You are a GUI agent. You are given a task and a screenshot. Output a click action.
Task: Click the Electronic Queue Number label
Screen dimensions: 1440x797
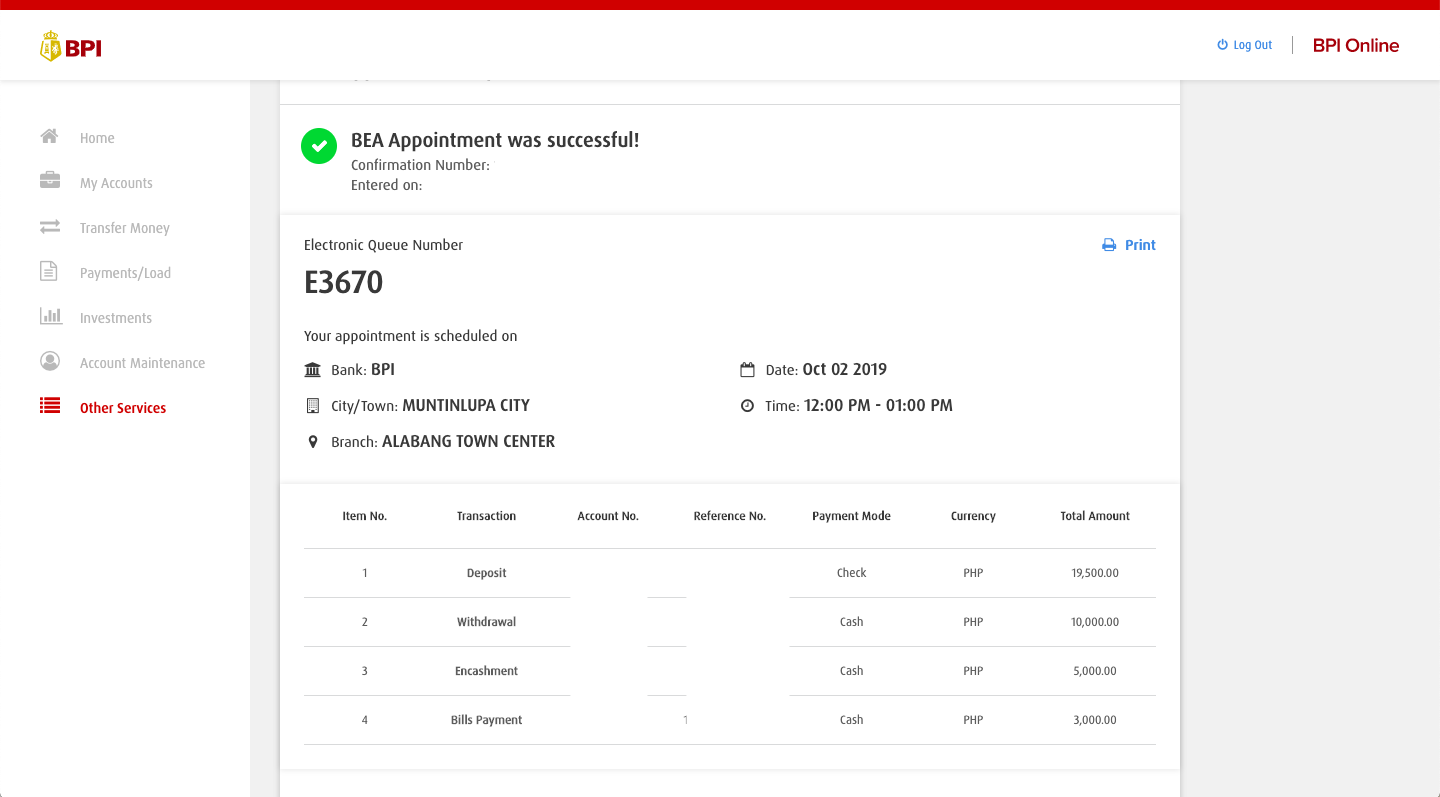point(384,245)
